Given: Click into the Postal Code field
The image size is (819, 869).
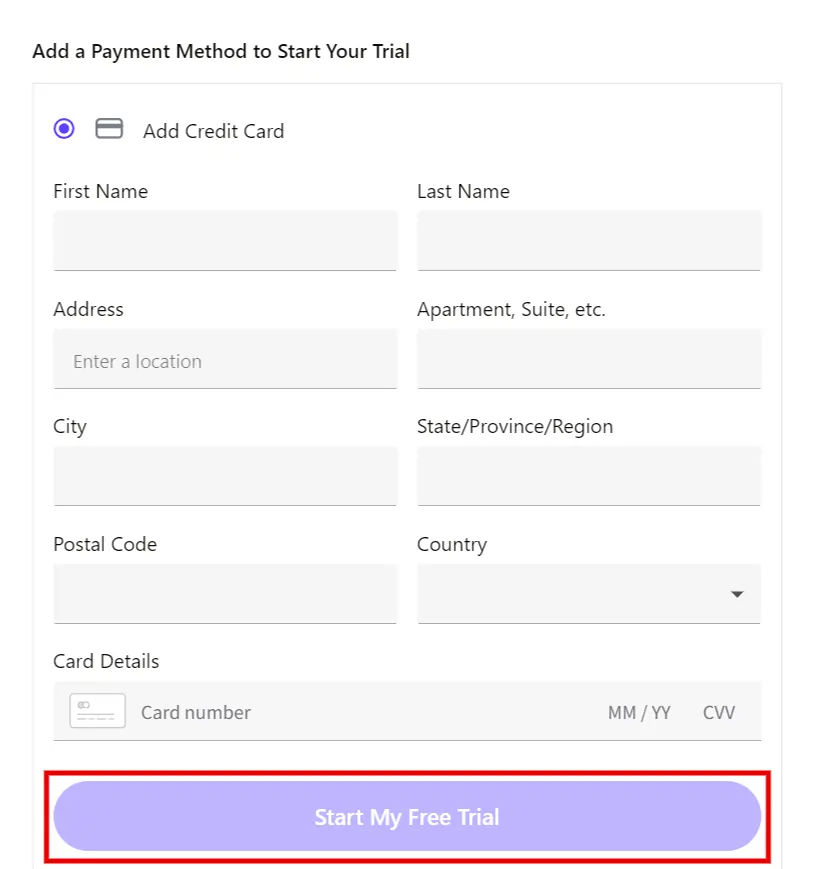Looking at the screenshot, I should [225, 593].
